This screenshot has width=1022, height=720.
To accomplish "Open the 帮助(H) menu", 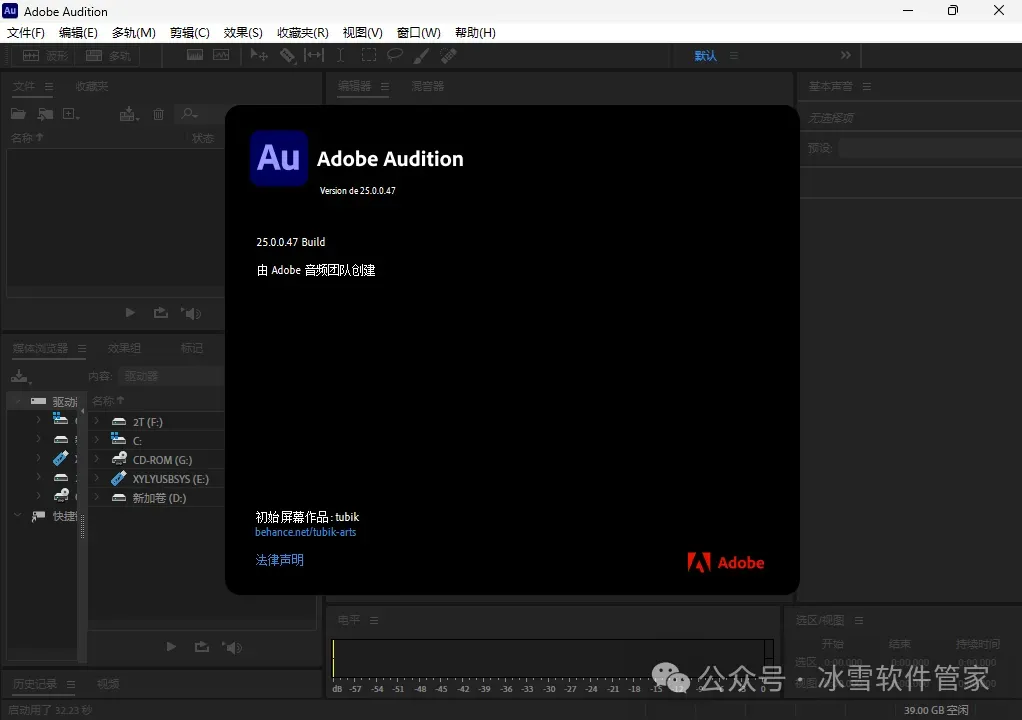I will 475,33.
